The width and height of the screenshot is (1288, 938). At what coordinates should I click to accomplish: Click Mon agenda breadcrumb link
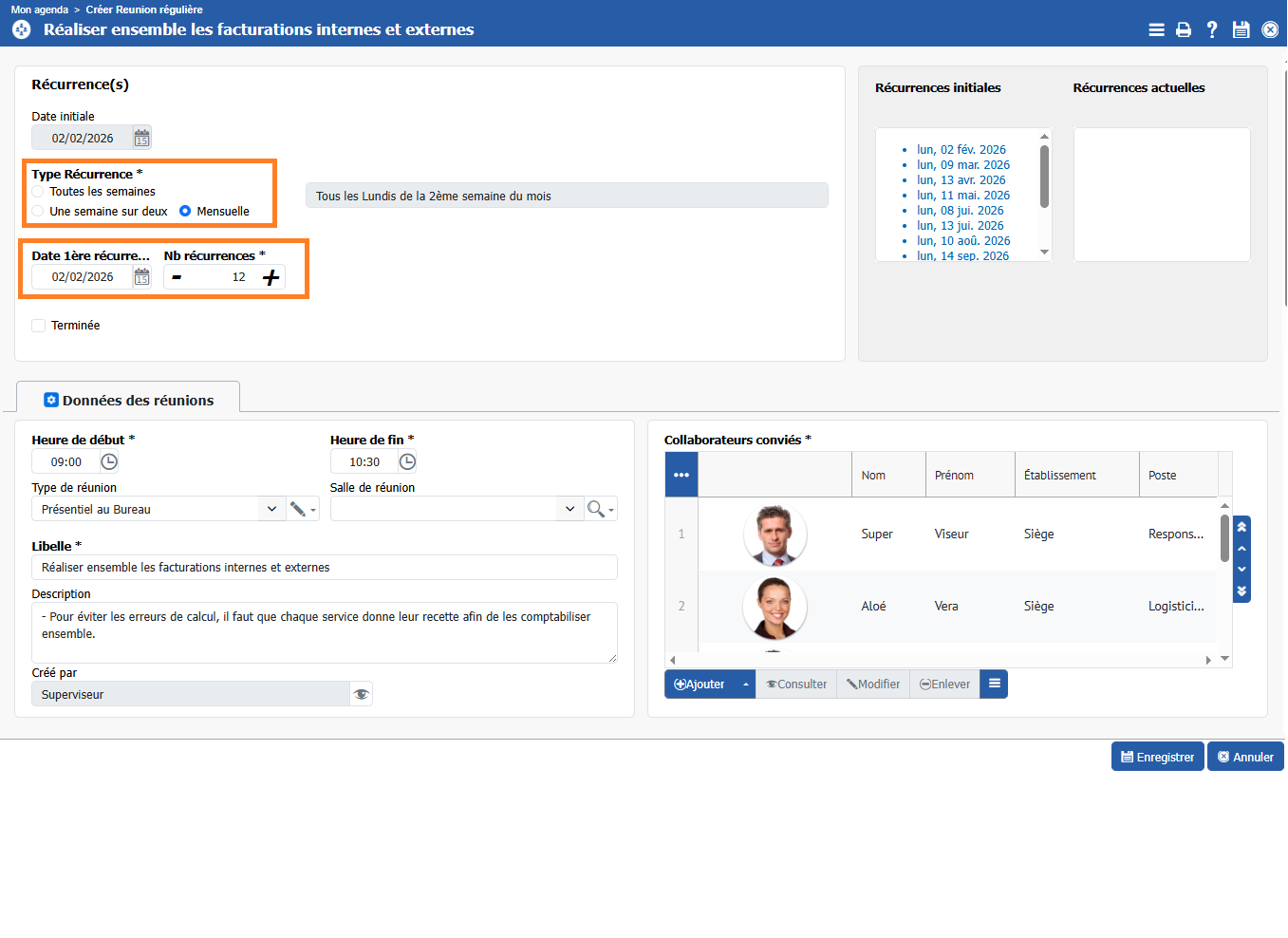(39, 9)
